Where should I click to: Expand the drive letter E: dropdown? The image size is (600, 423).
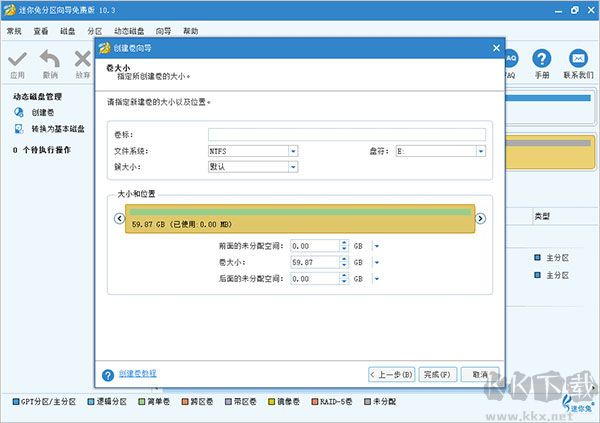pos(481,151)
